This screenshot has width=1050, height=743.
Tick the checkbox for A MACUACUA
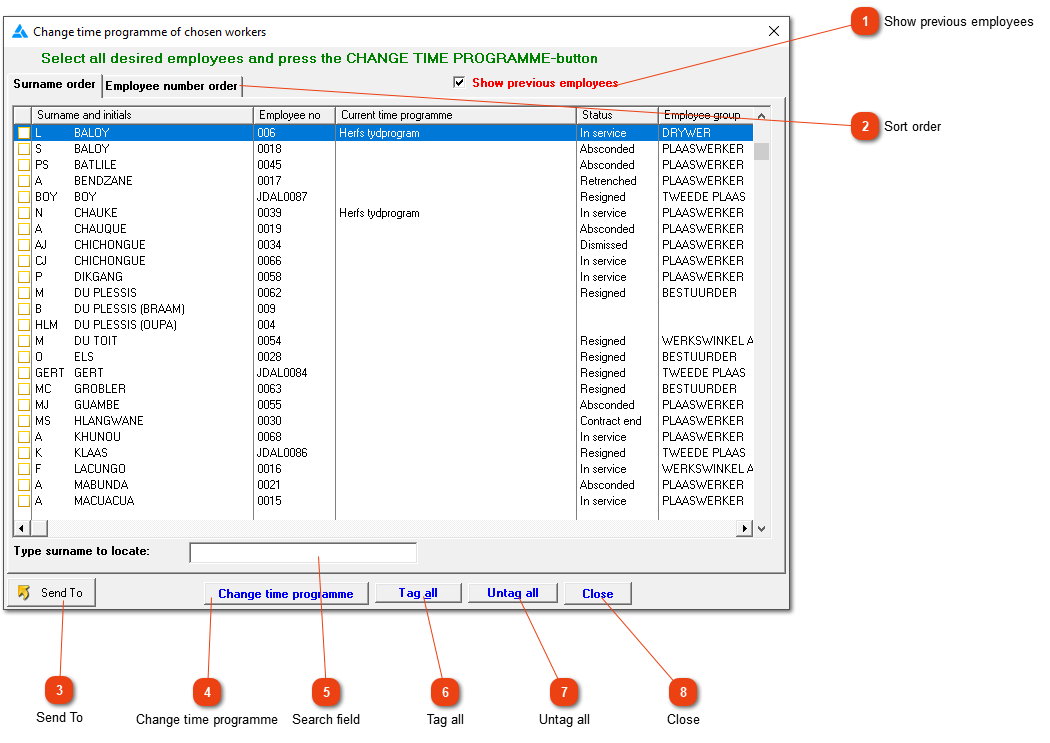coord(24,501)
